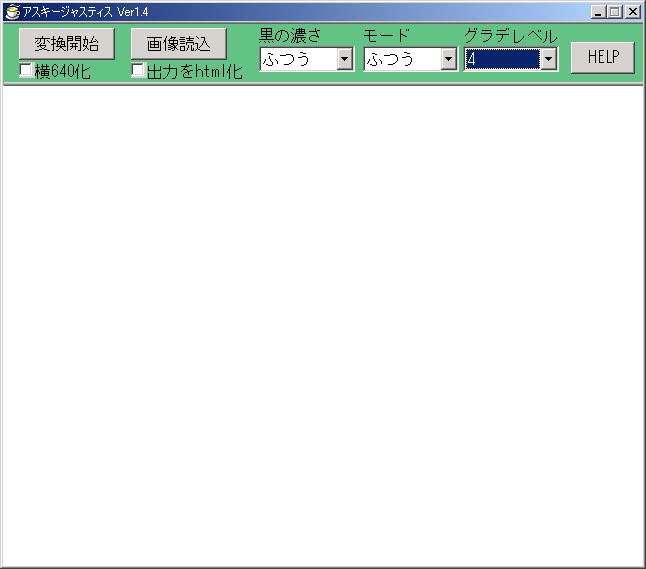Screen dimensions: 646x569
Task: Click the グラデレベル field with value 4
Action: click(x=502, y=60)
